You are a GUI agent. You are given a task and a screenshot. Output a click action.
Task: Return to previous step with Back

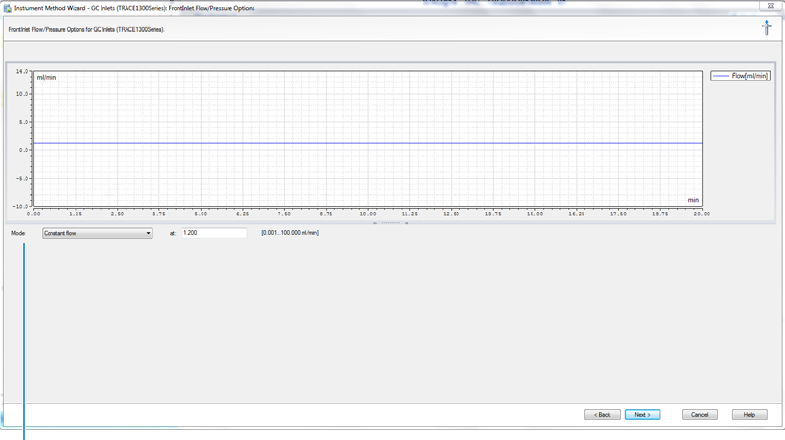pos(602,414)
